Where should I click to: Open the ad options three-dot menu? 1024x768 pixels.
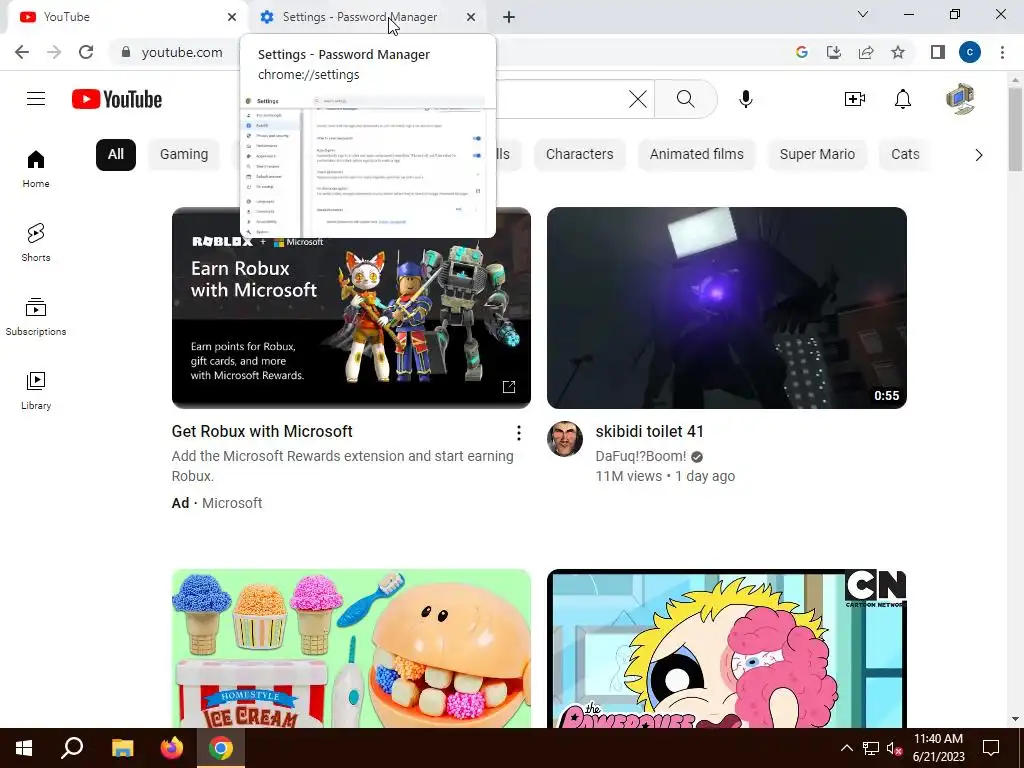click(519, 432)
